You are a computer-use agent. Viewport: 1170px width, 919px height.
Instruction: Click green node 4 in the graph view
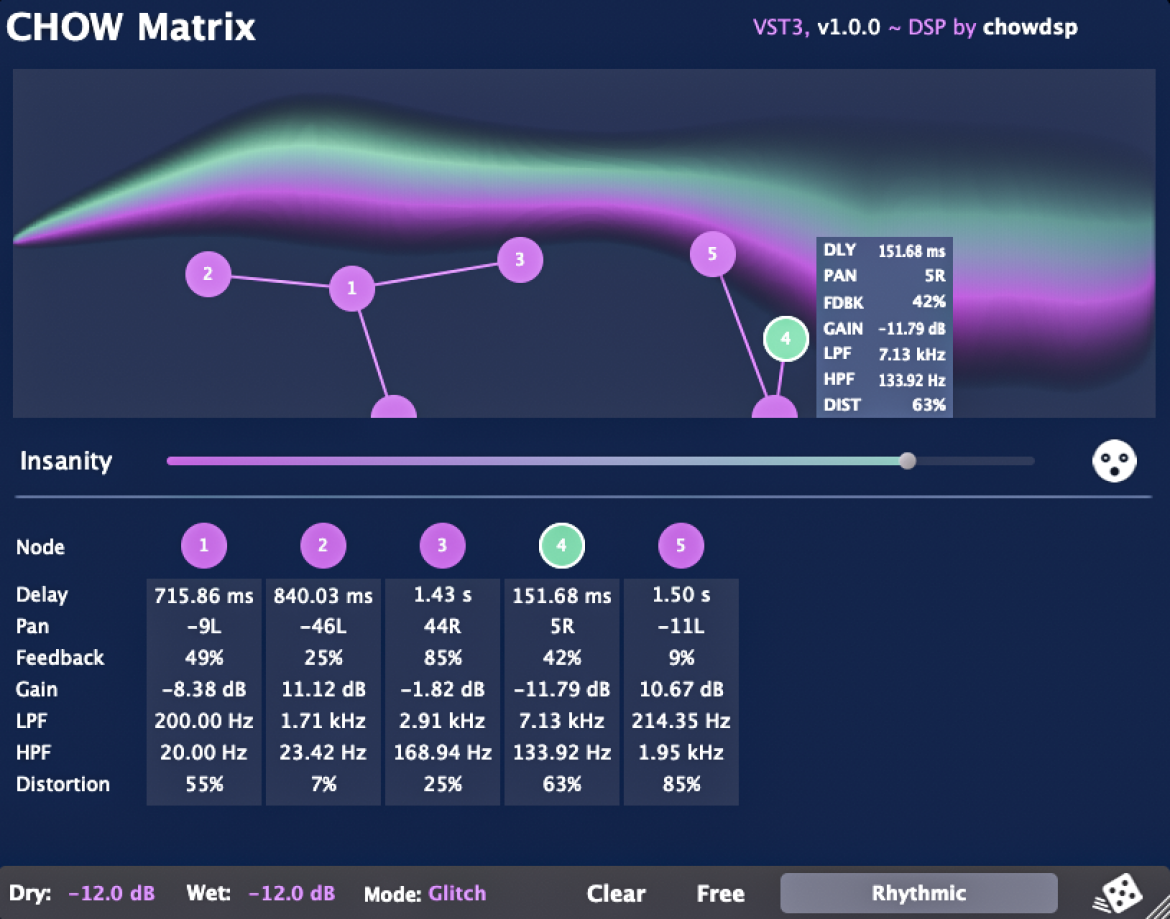786,339
